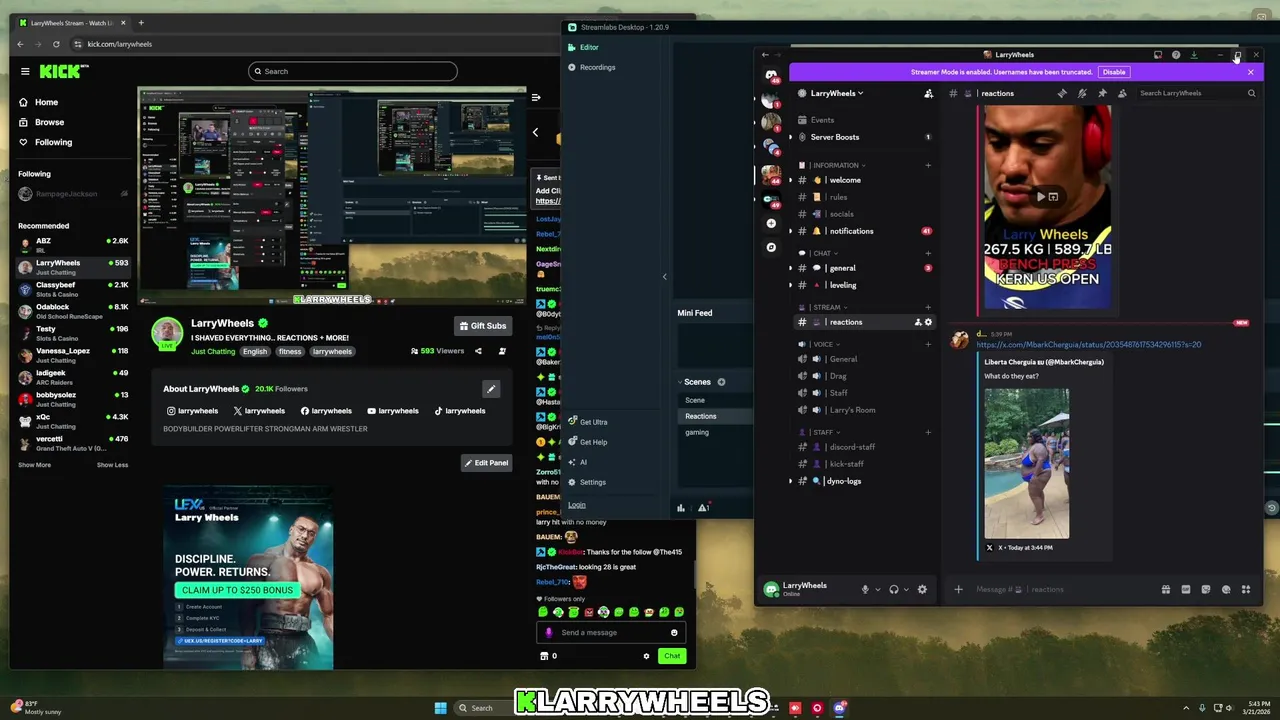
Task: Click pencil edit icon in About LarryWheels
Action: tap(490, 388)
